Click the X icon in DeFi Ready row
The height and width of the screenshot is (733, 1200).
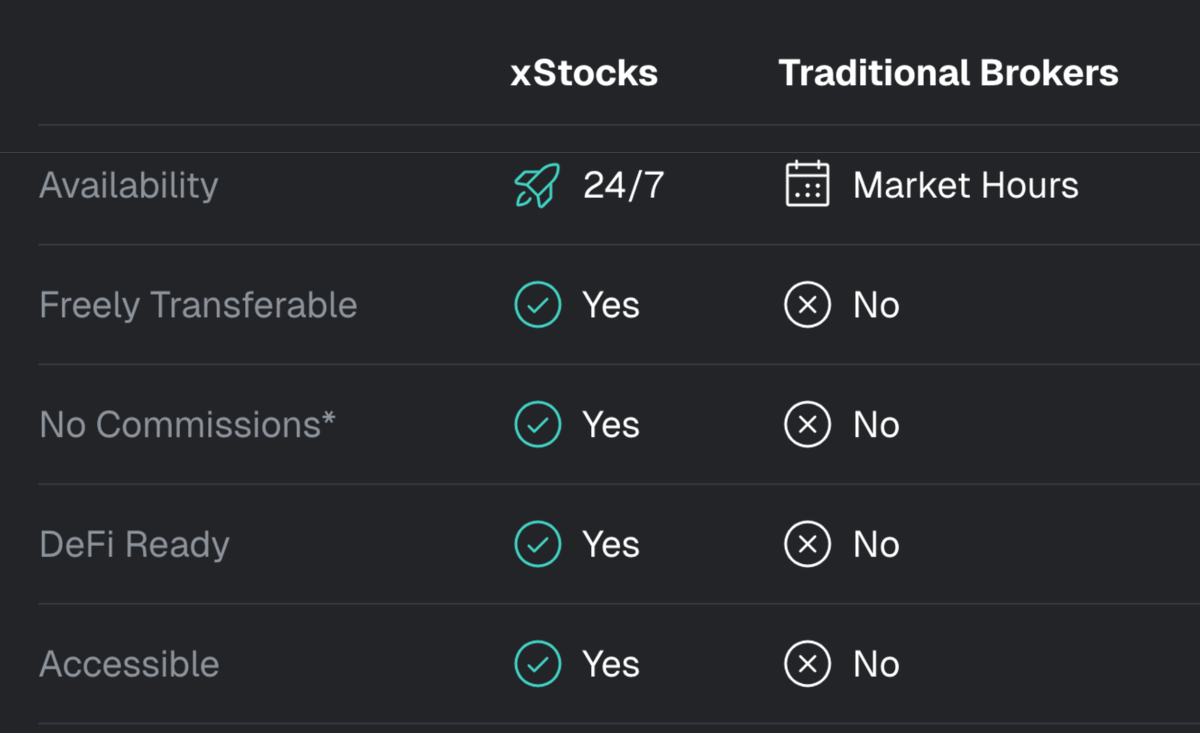(808, 544)
